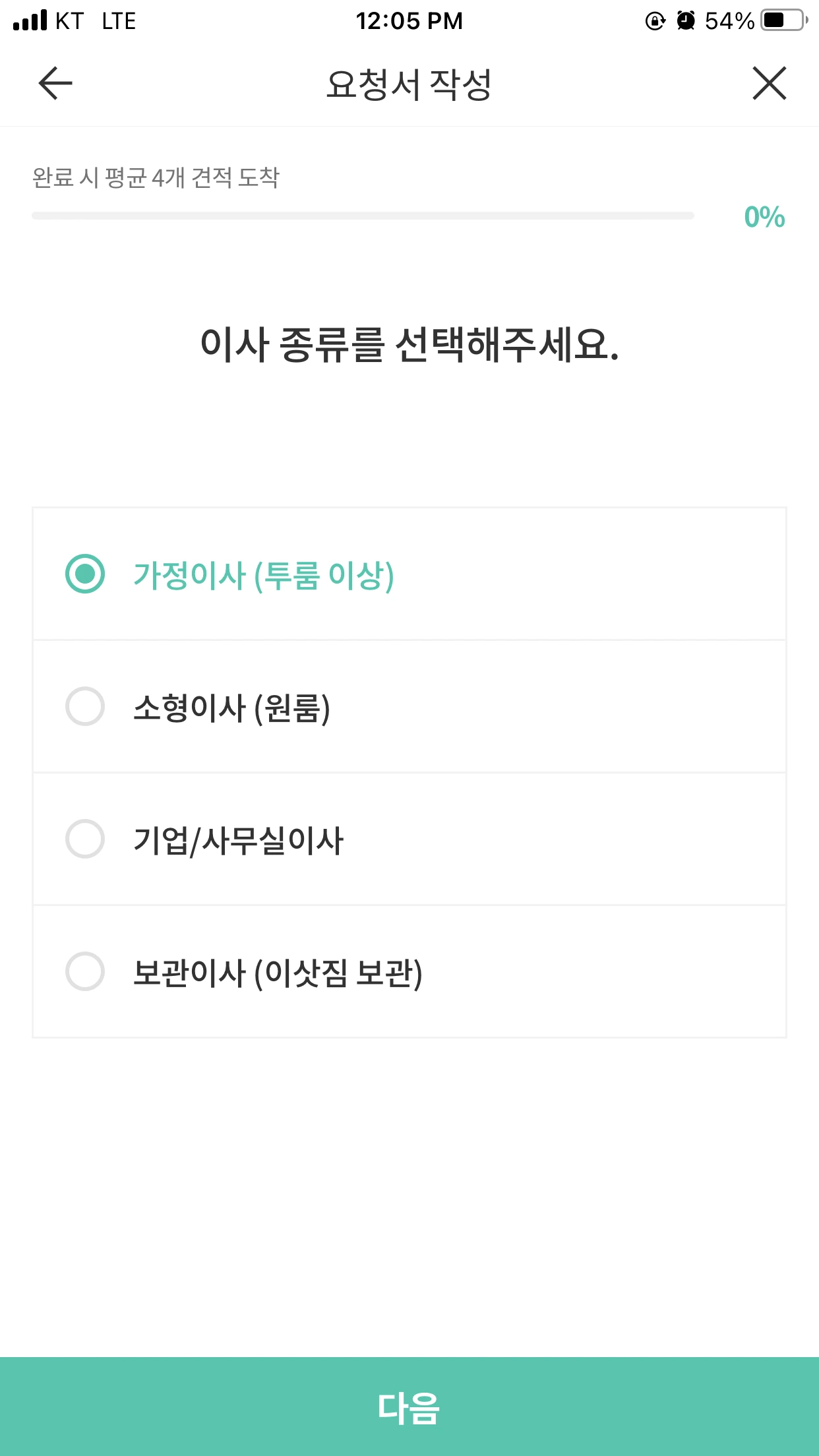Tap the 요청서 작성 header title
The image size is (819, 1456).
[409, 84]
